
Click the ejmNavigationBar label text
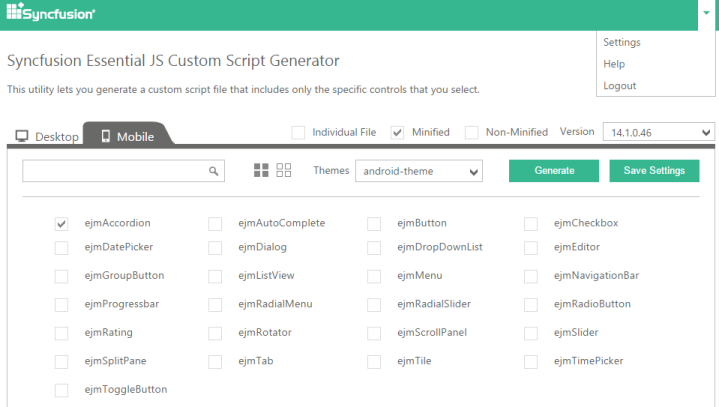pyautogui.click(x=596, y=275)
